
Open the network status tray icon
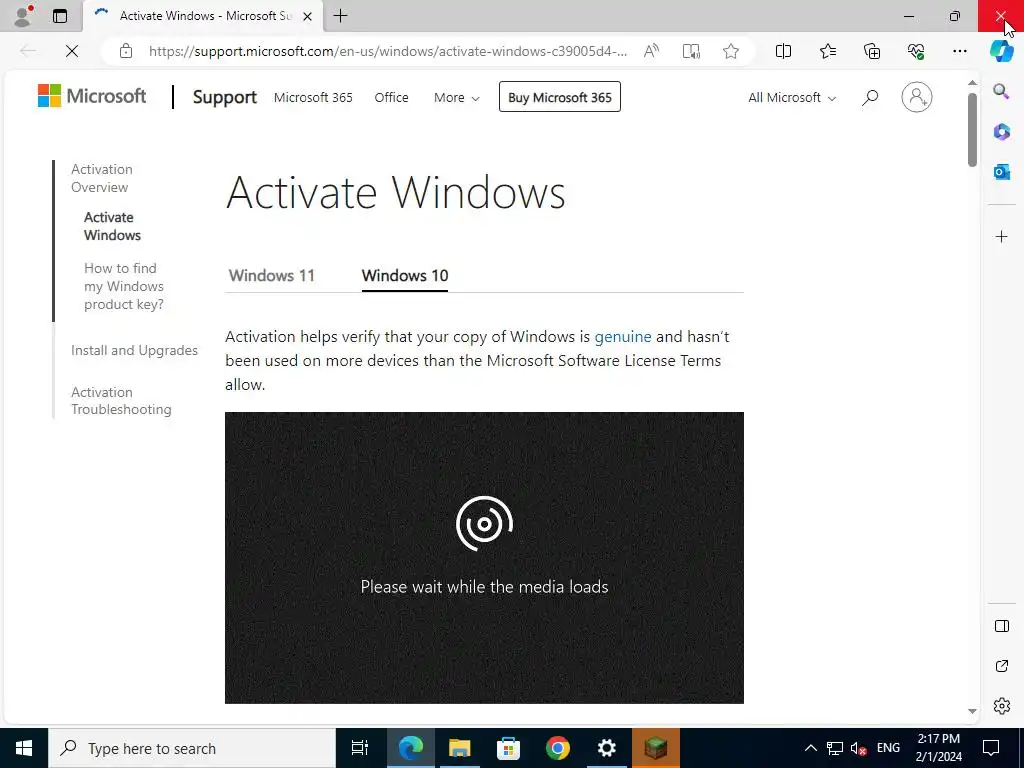point(835,748)
